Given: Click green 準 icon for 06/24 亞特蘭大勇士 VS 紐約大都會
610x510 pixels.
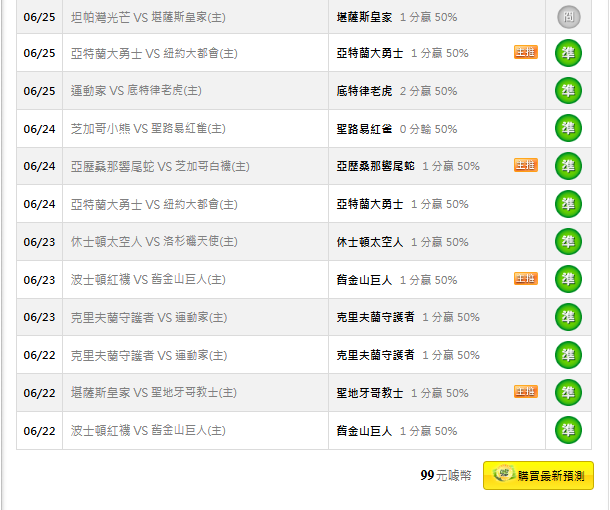Looking at the screenshot, I should tap(568, 204).
